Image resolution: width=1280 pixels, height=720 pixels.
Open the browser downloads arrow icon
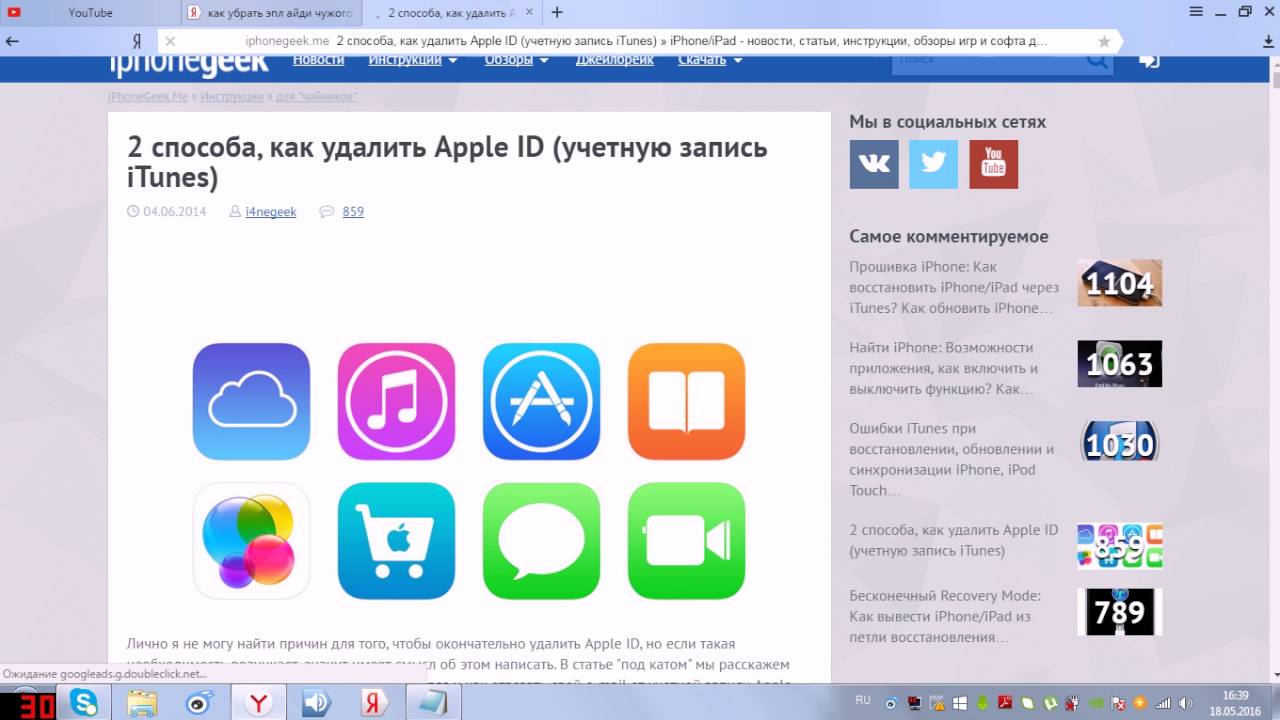coord(1268,42)
